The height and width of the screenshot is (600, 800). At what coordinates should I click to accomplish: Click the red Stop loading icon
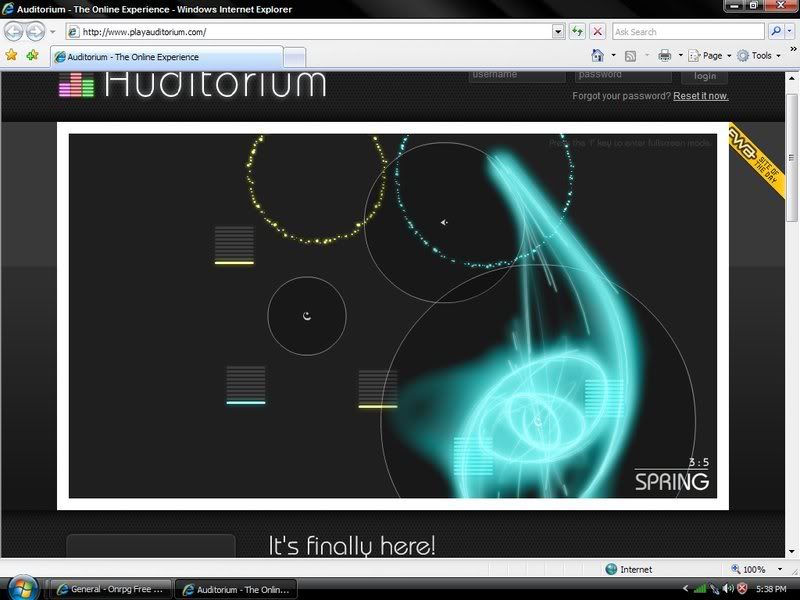click(597, 32)
